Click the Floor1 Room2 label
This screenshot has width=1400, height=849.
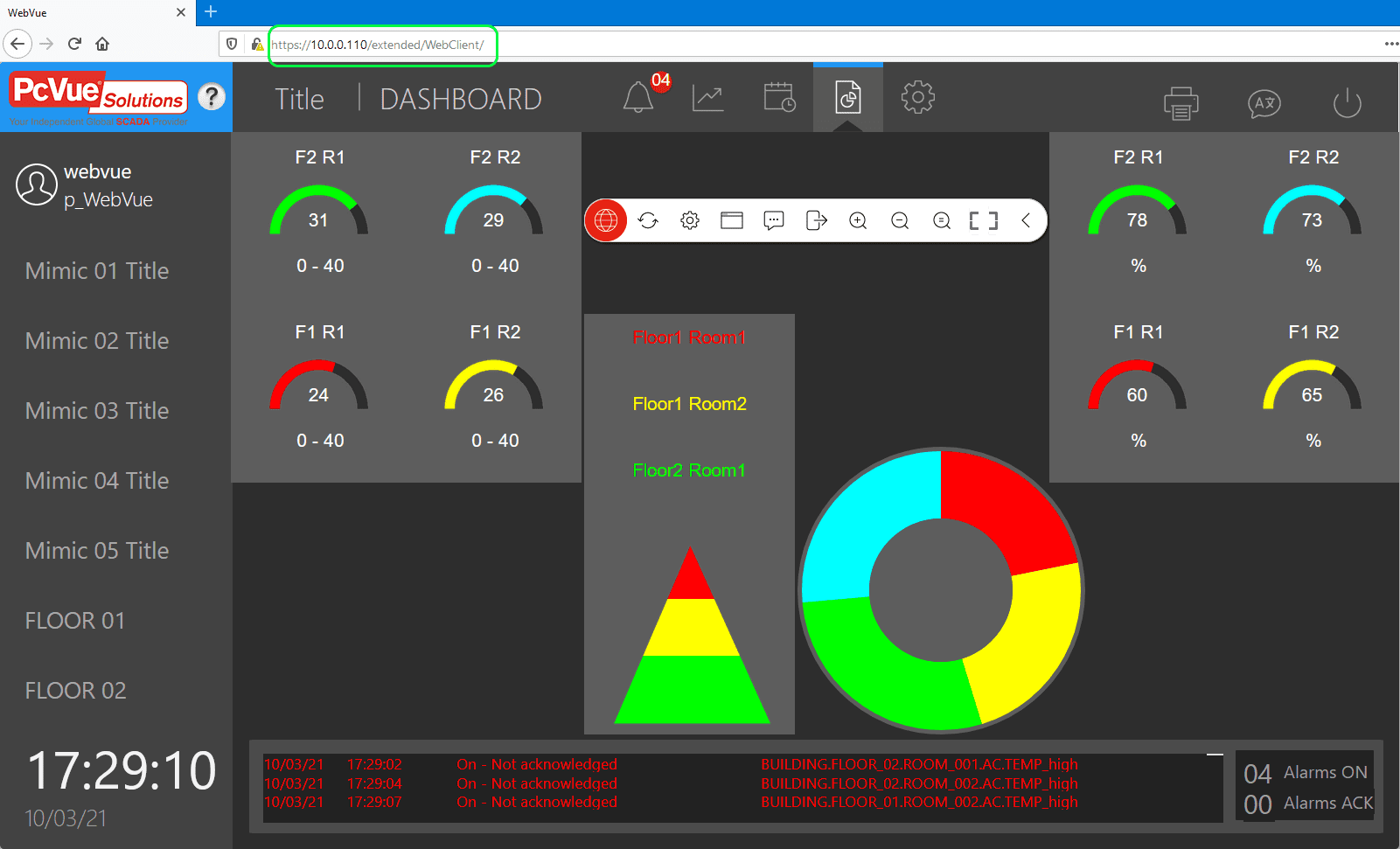click(x=689, y=404)
